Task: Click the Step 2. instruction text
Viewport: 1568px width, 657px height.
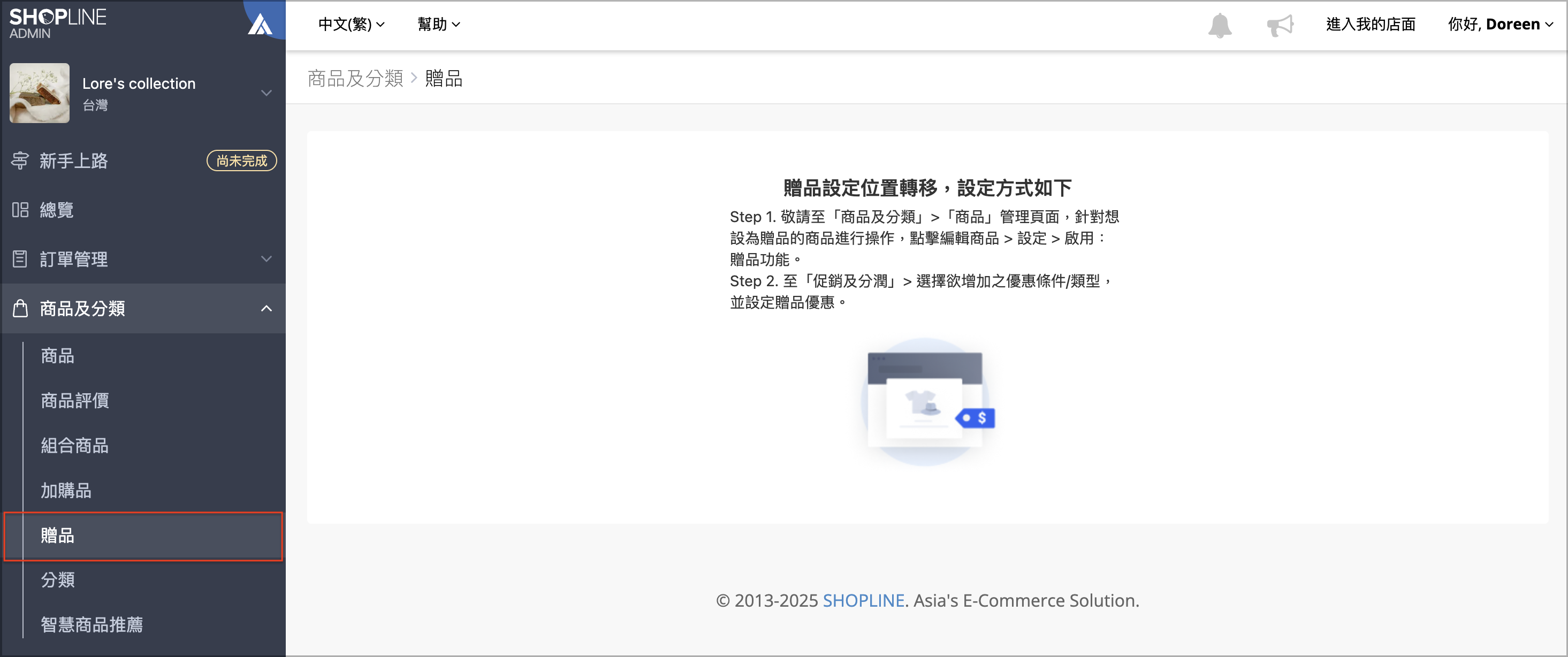Action: [x=922, y=292]
